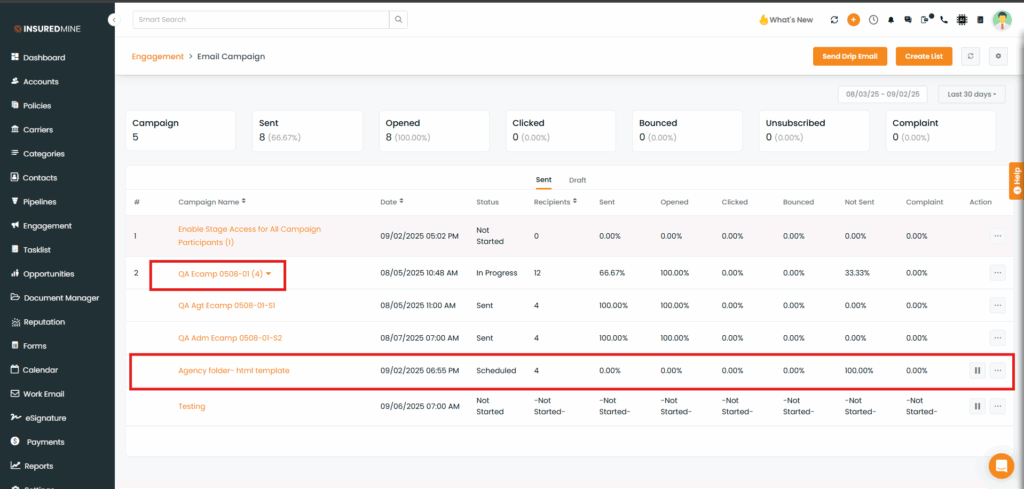
Task: Collapse the left sidebar with the chevron
Action: coord(113,19)
